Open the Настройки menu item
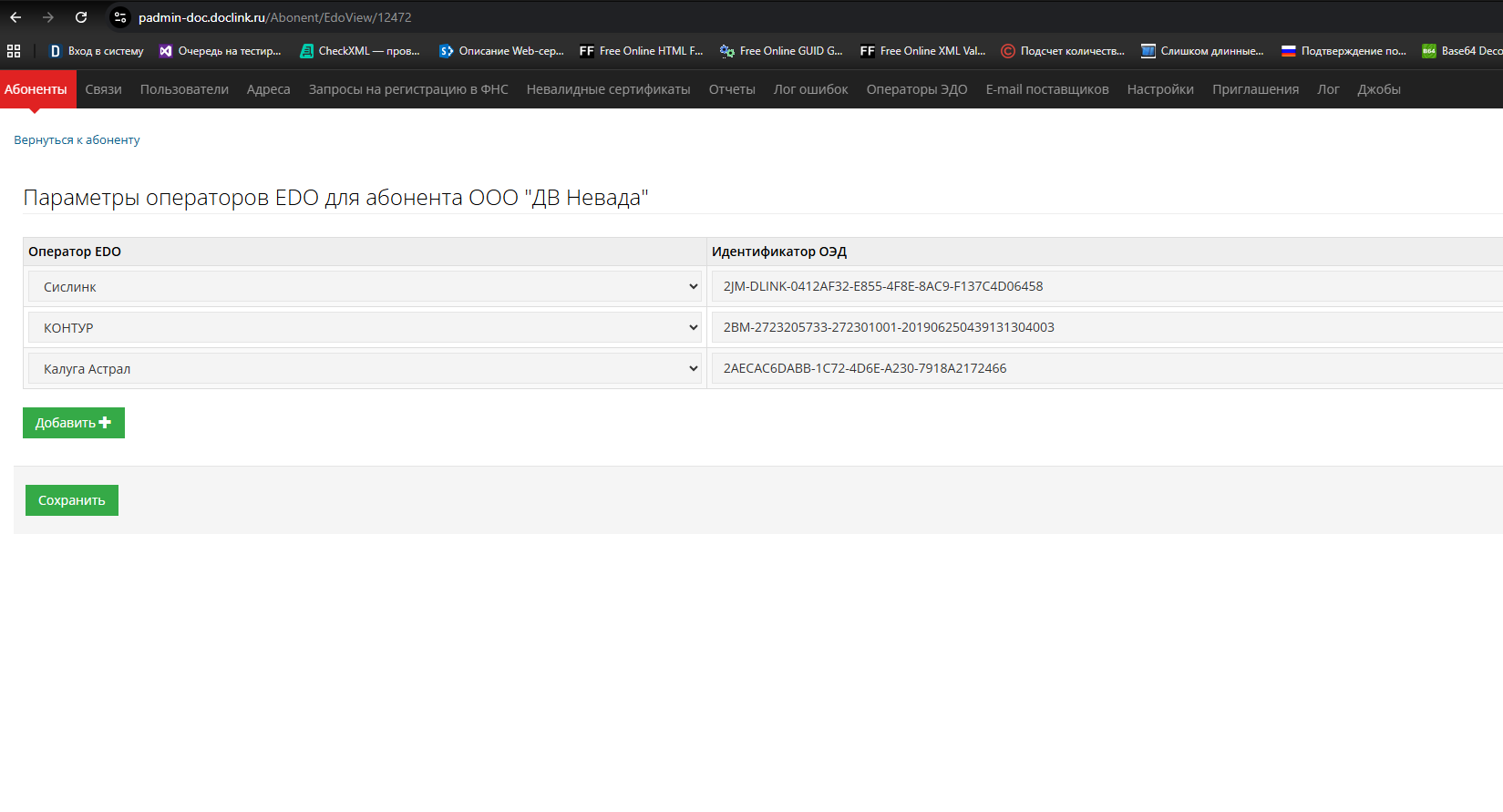Image resolution: width=1503 pixels, height=812 pixels. [1160, 89]
